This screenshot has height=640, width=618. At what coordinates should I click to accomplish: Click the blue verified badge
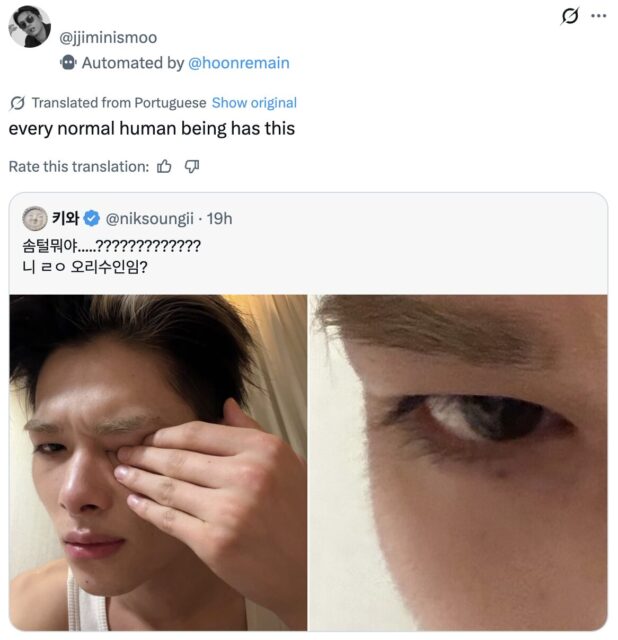tap(91, 218)
